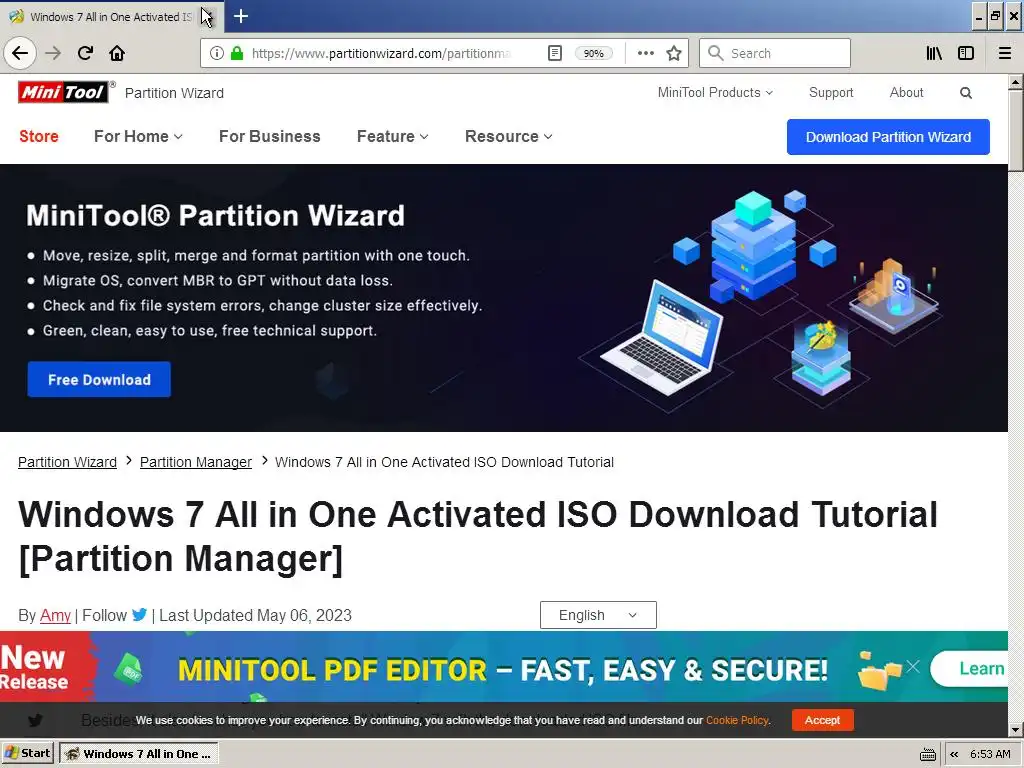Reload the current page
The image size is (1024, 768).
tap(85, 53)
